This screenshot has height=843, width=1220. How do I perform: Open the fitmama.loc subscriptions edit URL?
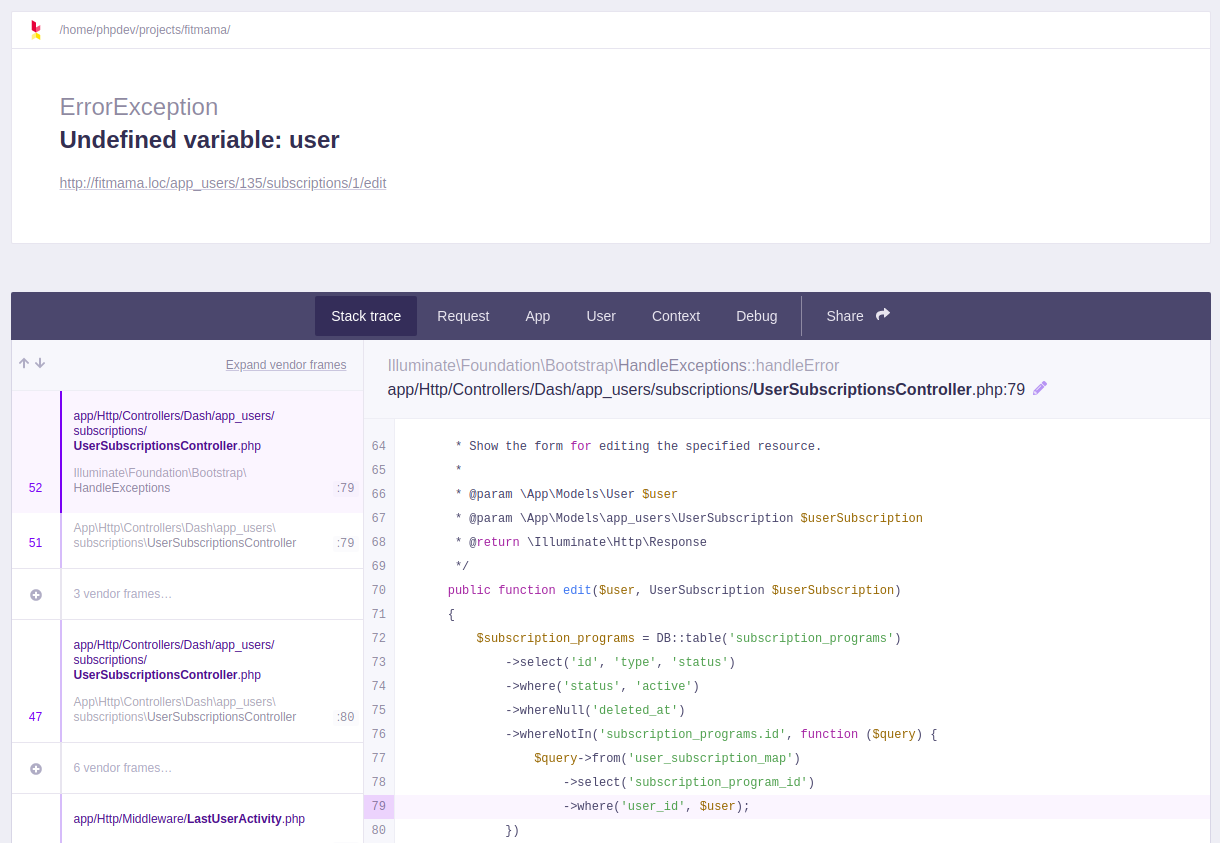(x=223, y=183)
